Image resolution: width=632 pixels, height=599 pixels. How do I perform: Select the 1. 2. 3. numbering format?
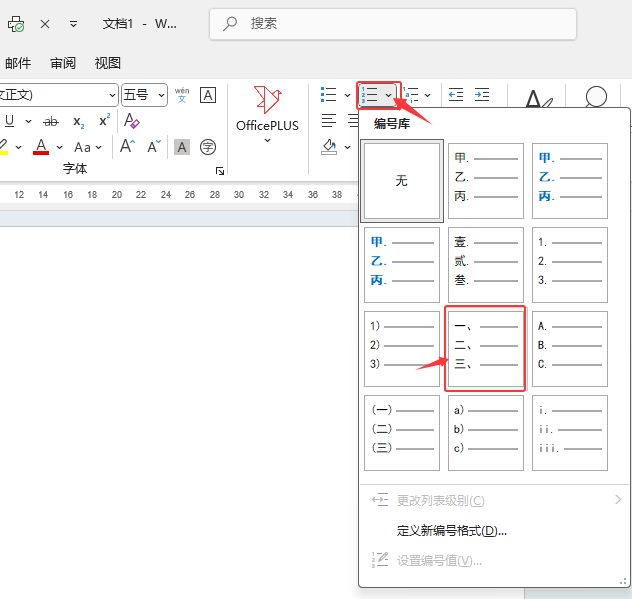tap(570, 265)
